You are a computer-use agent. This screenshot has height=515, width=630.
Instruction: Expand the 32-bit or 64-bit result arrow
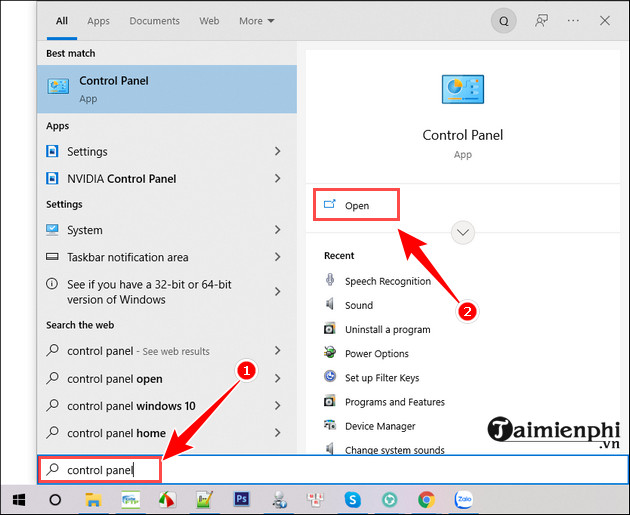coord(278,292)
